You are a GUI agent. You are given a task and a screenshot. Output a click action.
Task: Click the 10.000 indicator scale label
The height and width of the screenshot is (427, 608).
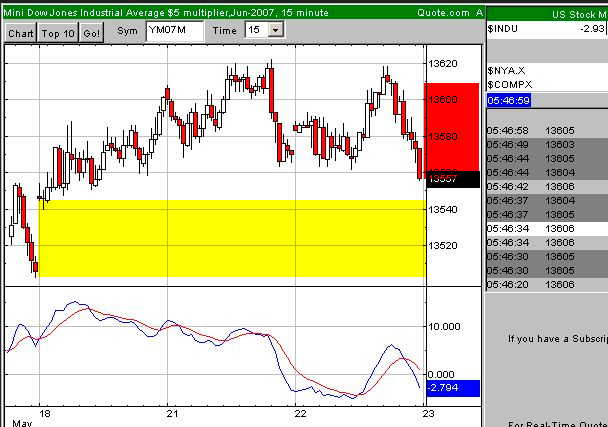pos(444,326)
